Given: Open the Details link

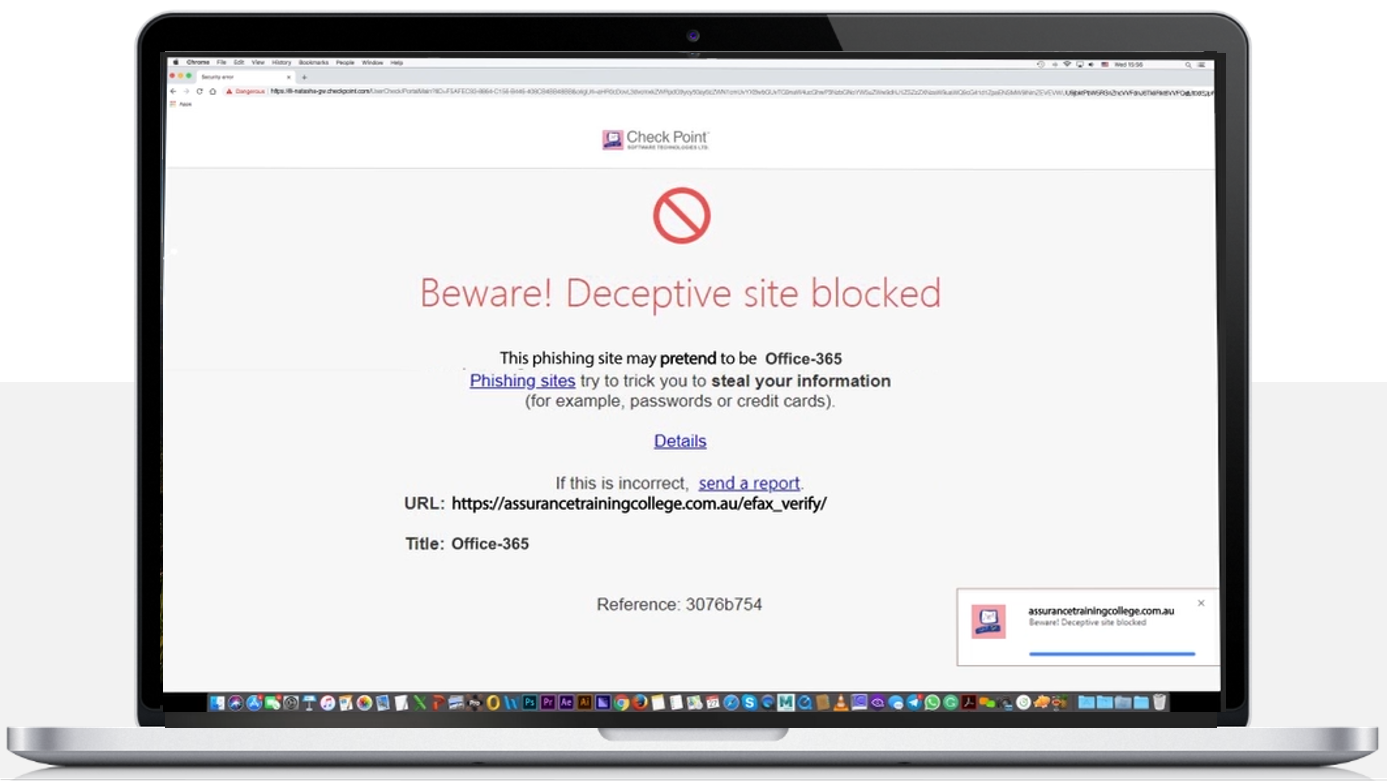Looking at the screenshot, I should 680,441.
